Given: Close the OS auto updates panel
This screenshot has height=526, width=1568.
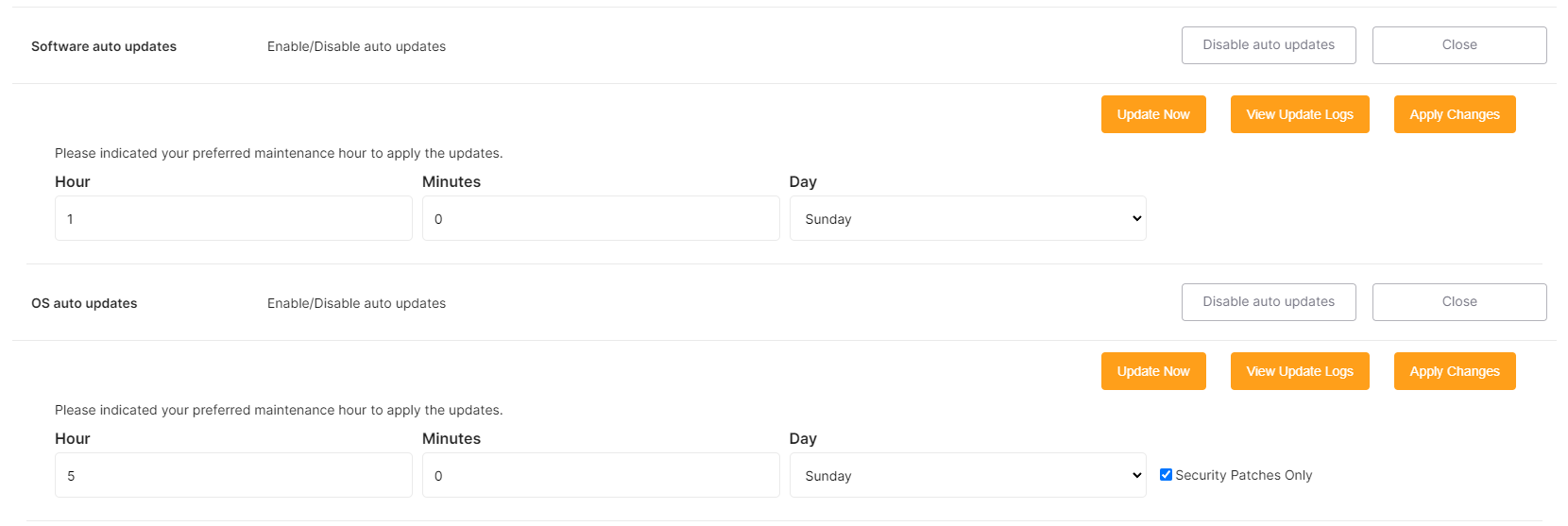Looking at the screenshot, I should tap(1458, 302).
